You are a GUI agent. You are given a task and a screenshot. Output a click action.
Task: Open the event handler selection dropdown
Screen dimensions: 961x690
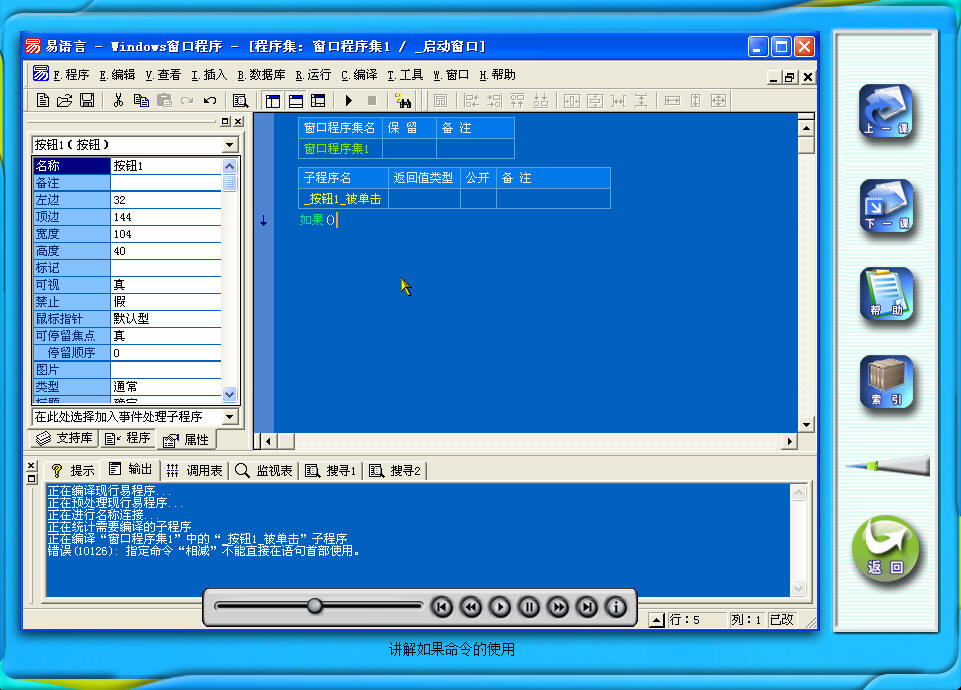[x=229, y=417]
